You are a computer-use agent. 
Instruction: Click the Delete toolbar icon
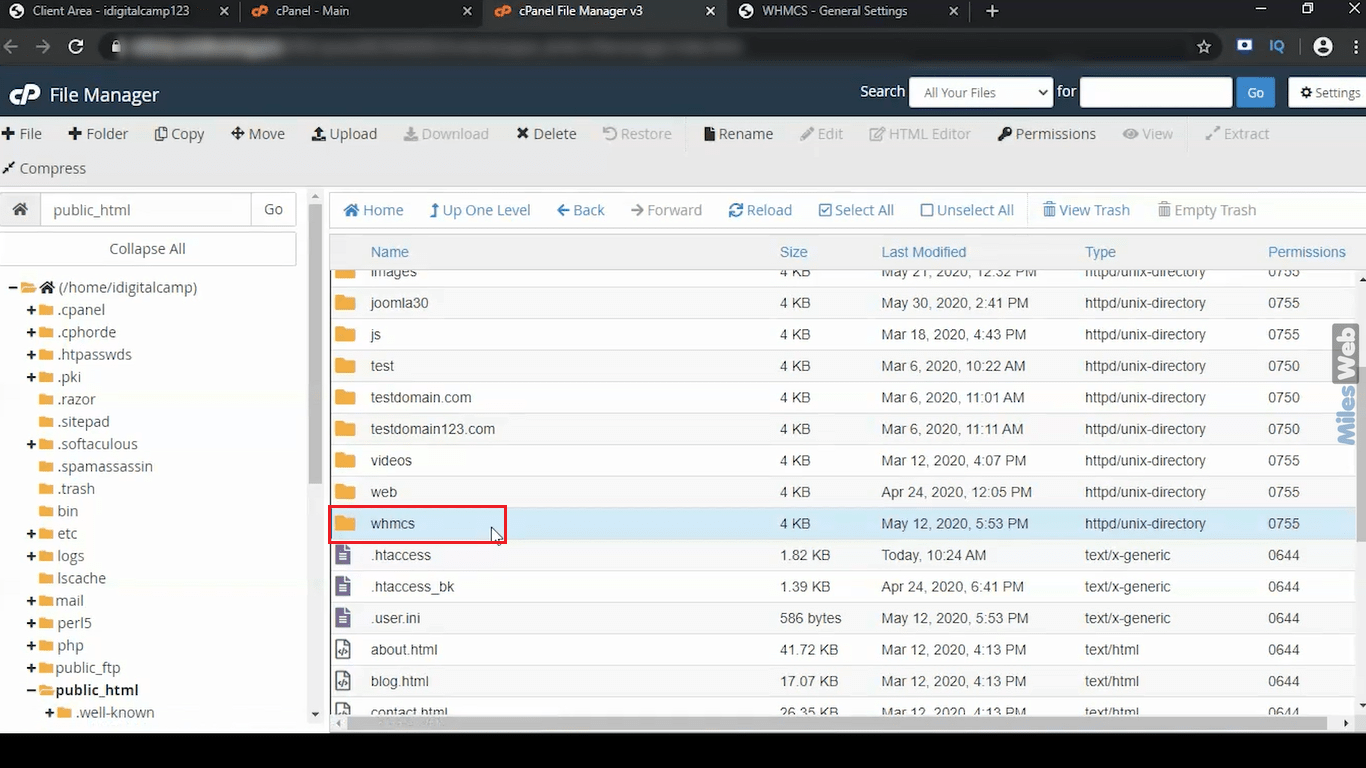coord(546,134)
